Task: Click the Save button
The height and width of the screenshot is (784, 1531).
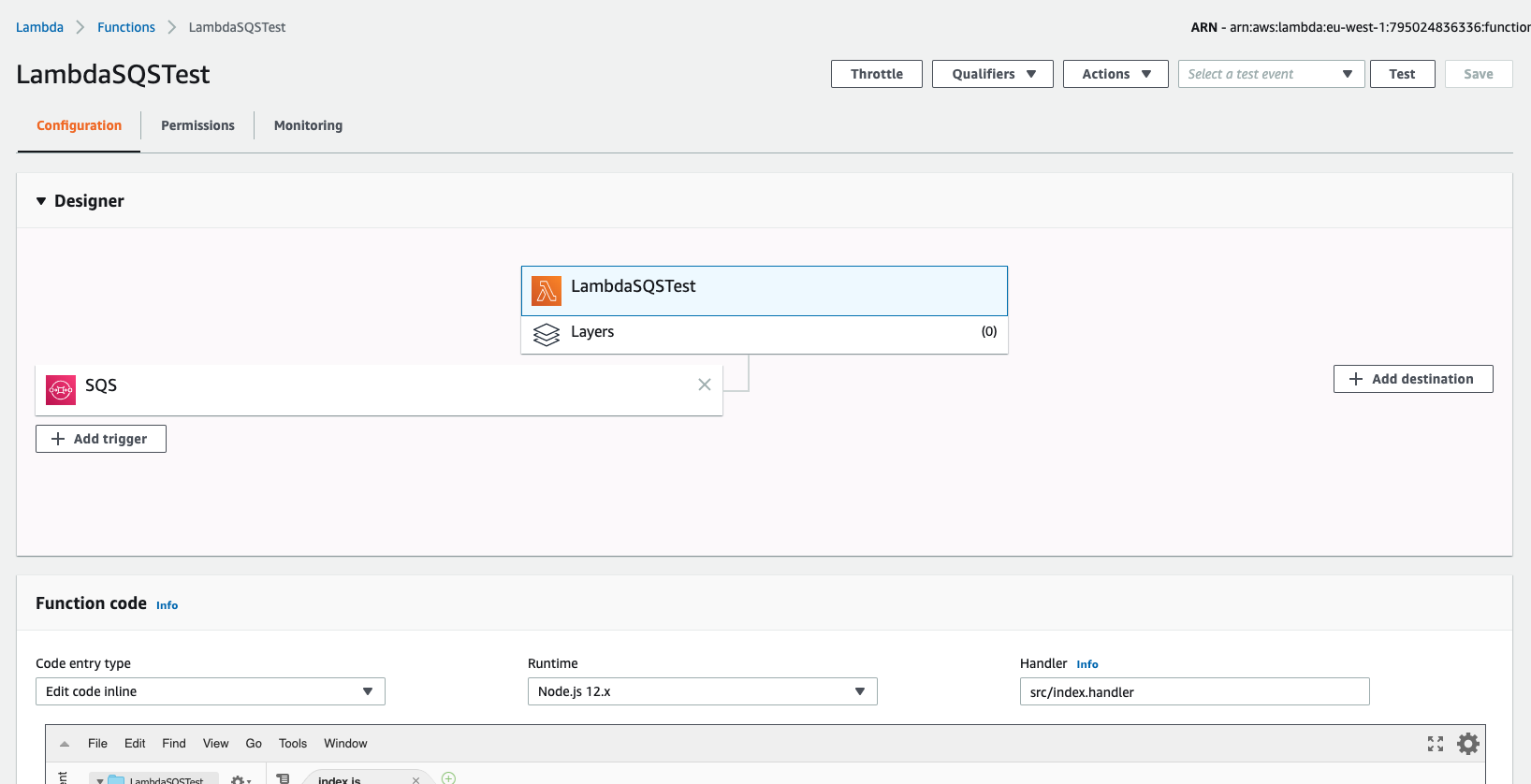Action: tap(1479, 74)
